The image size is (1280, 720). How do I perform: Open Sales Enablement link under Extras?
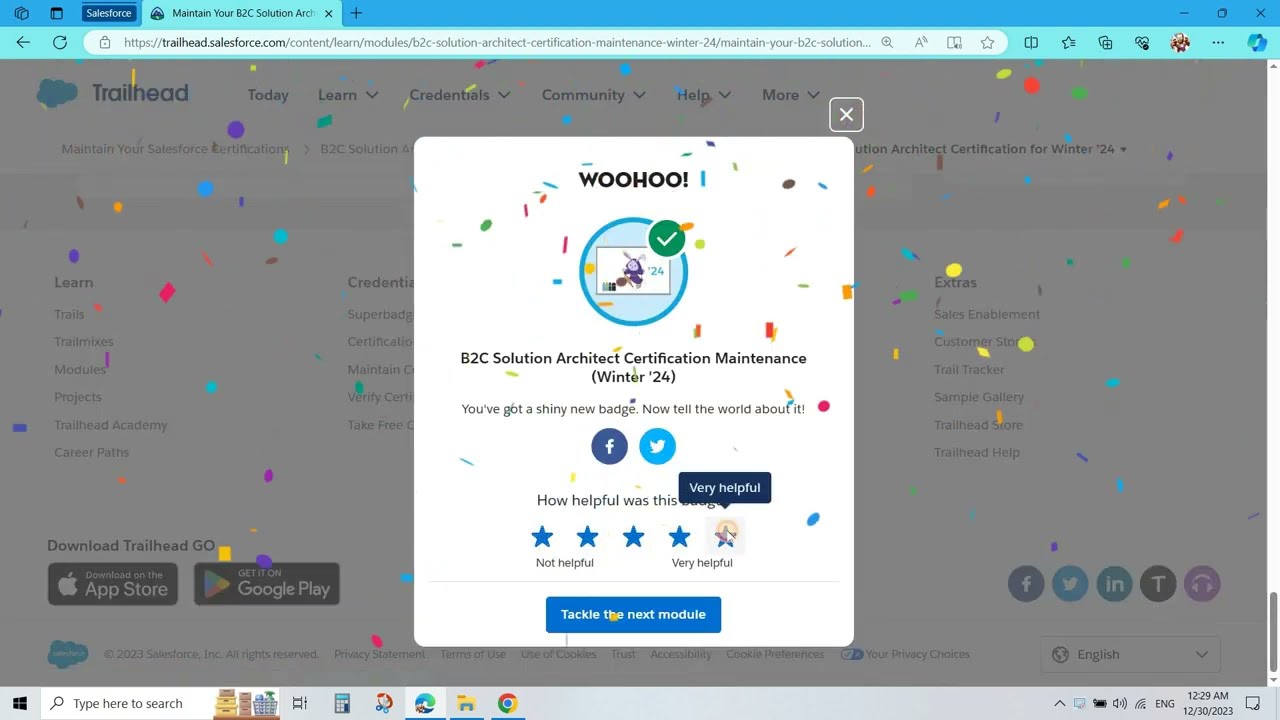click(x=987, y=314)
